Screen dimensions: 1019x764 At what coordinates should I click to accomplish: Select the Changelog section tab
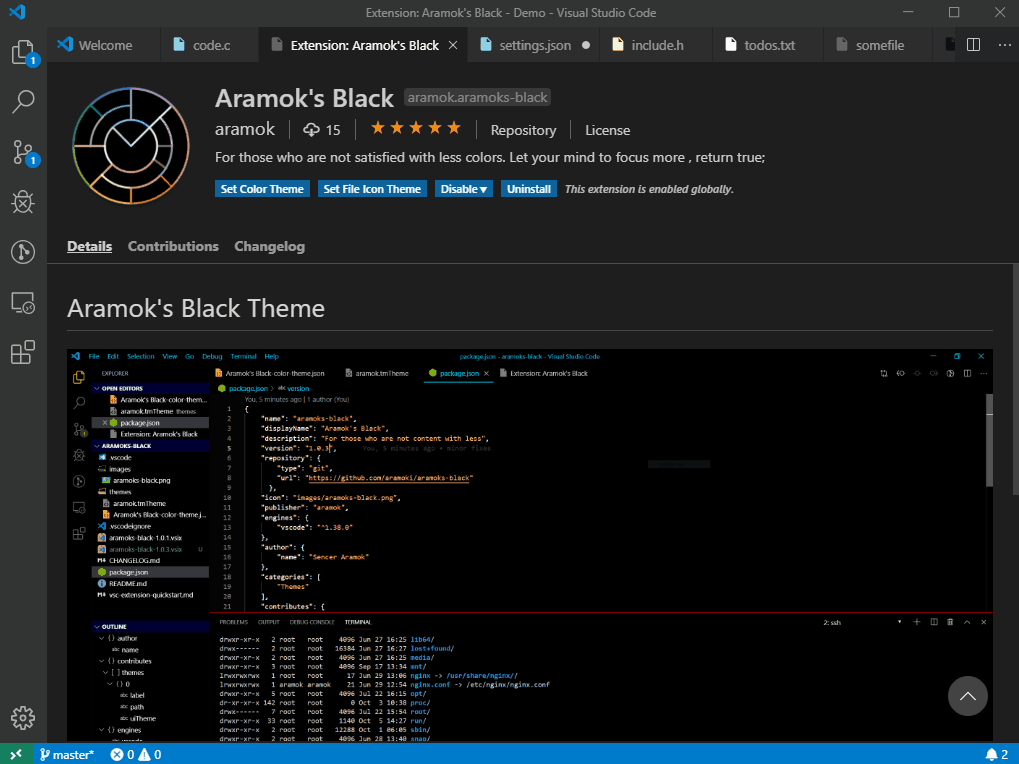tap(269, 246)
